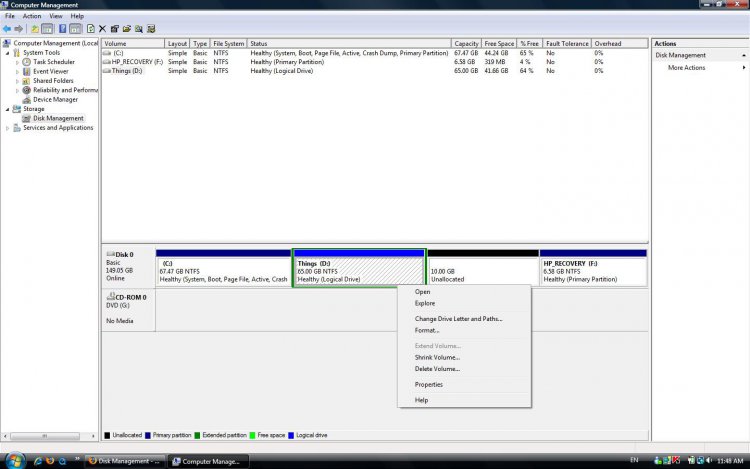This screenshot has width=750, height=469.
Task: Click the Properties toolbar icon
Action: (x=115, y=29)
